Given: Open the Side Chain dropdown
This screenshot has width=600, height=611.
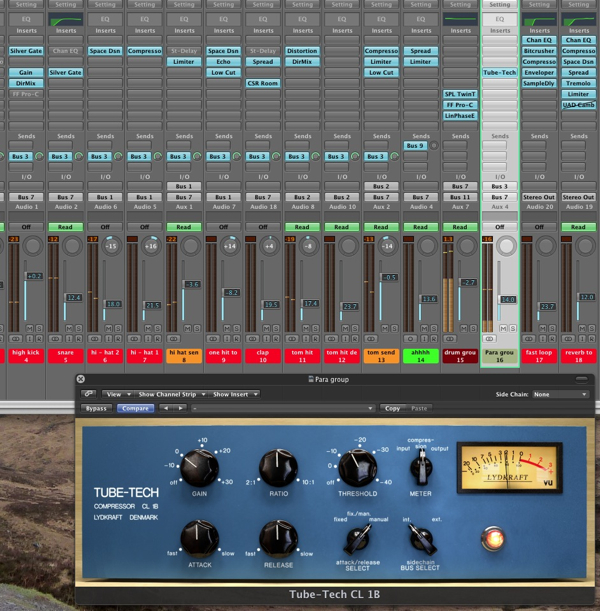Looking at the screenshot, I should coord(562,394).
